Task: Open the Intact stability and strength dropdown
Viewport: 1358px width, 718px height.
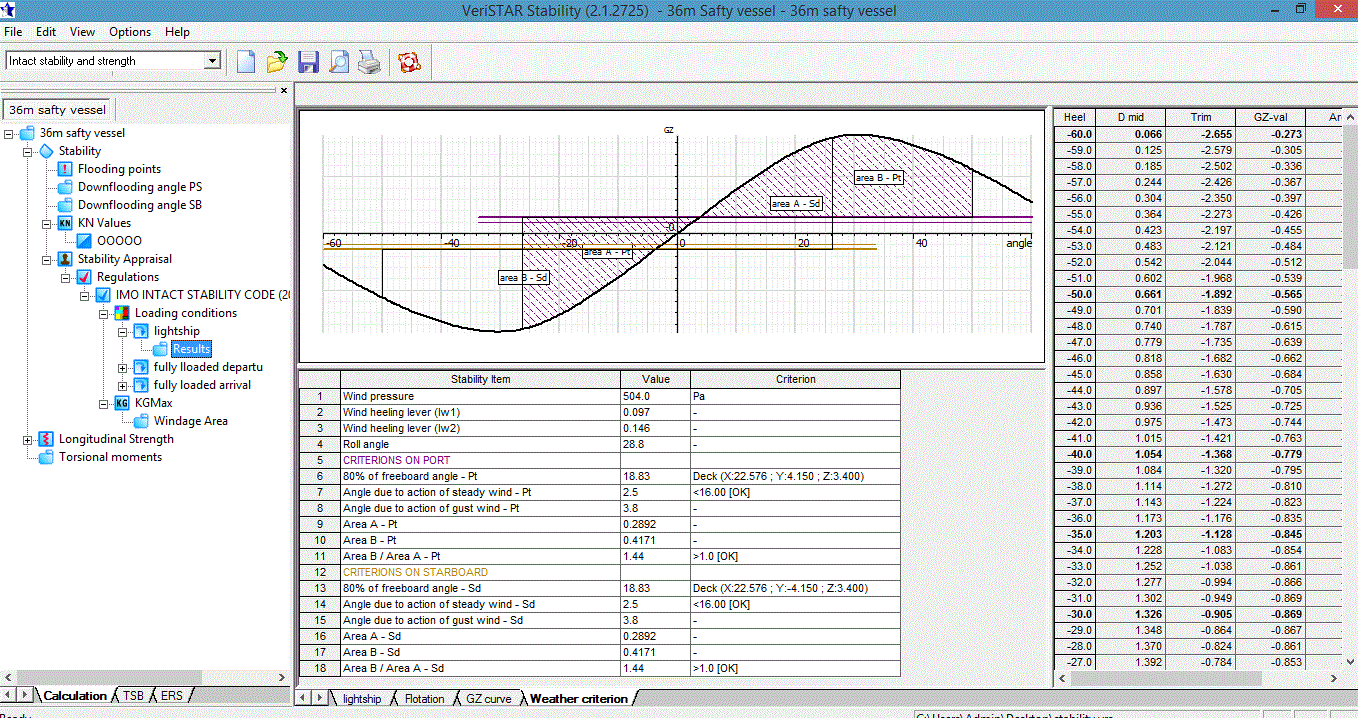Action: tap(211, 61)
